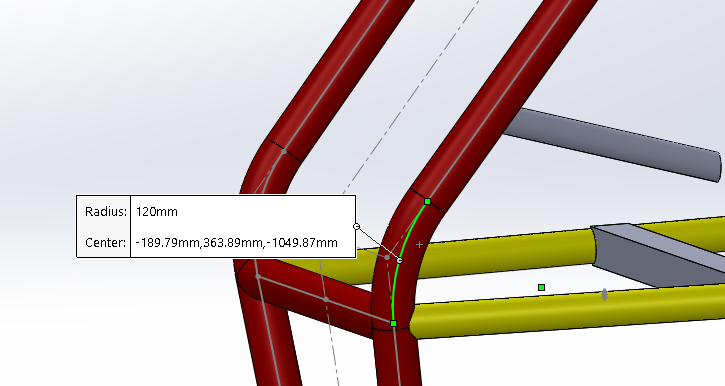Click the gray sketch point on lower yellow tube
This screenshot has height=386, width=725.
604,294
